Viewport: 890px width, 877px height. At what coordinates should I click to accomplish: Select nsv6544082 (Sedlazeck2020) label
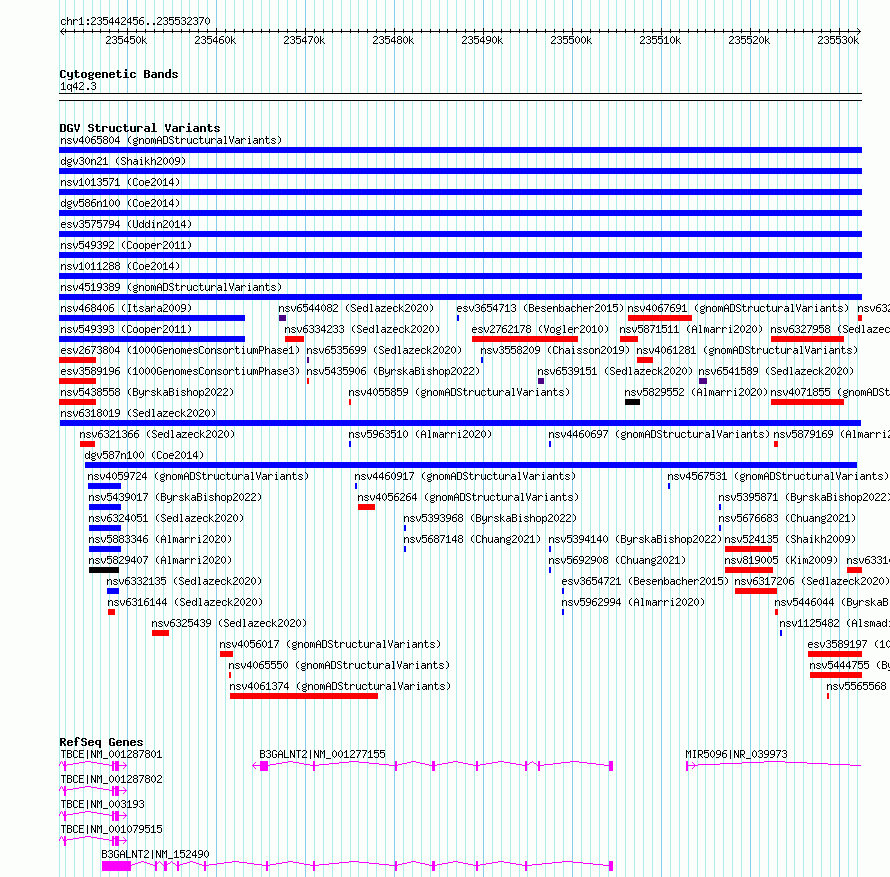pyautogui.click(x=356, y=308)
